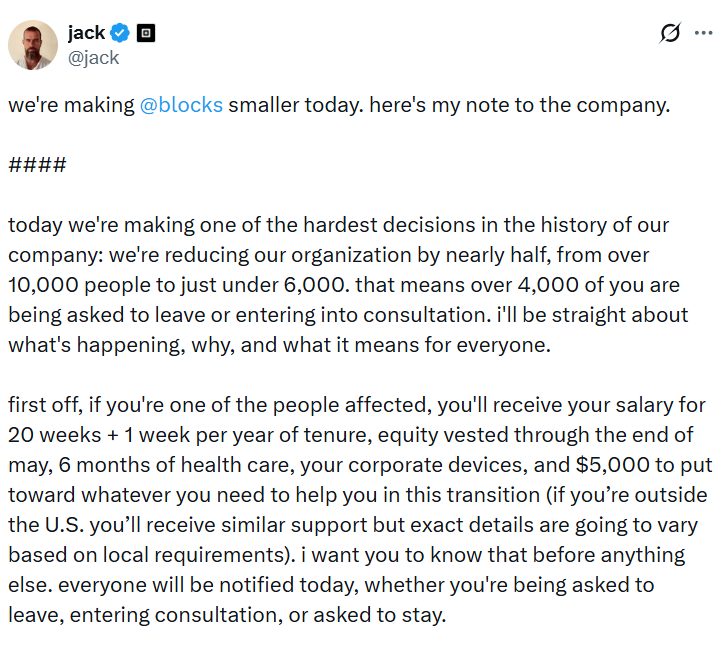Click the display name "jack"
722x645 pixels.
[x=86, y=33]
